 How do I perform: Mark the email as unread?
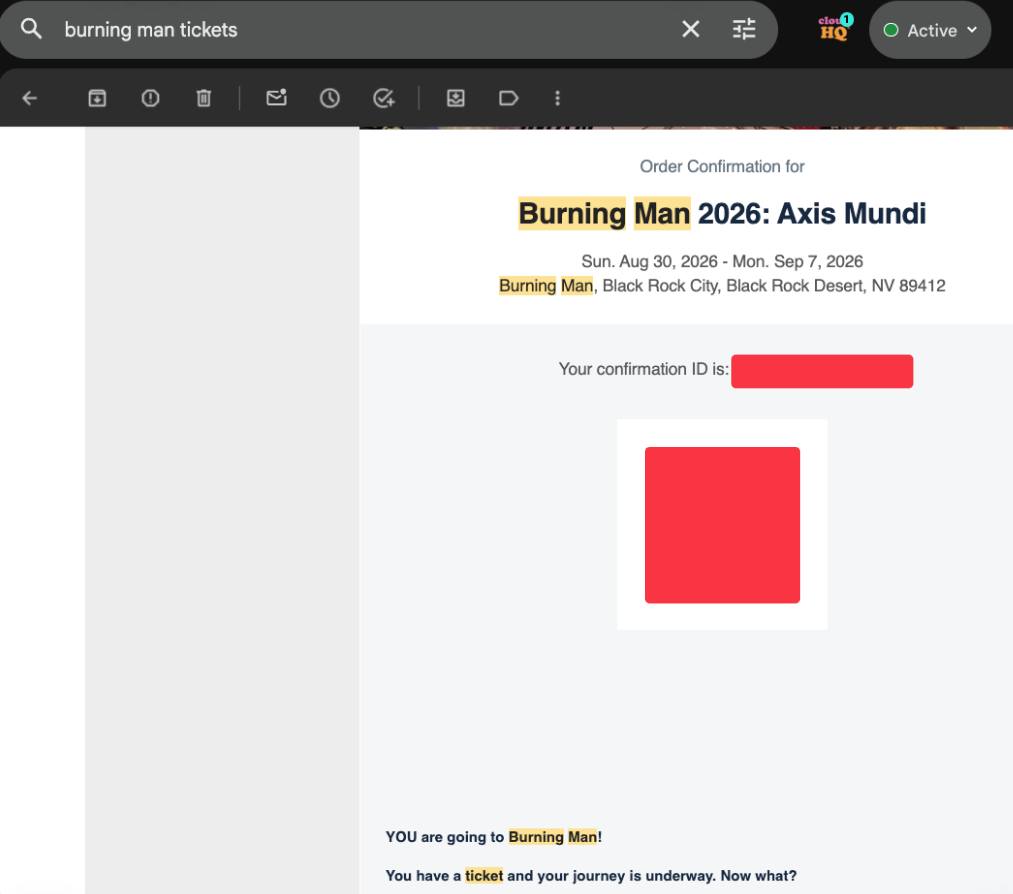[277, 98]
